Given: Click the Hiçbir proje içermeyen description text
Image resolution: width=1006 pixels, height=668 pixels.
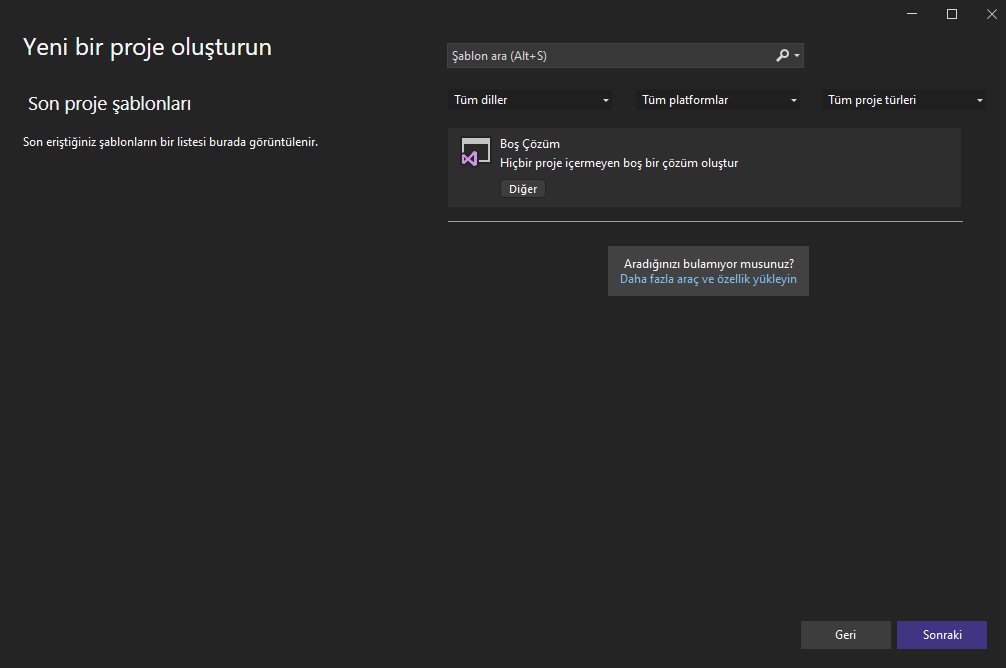Looking at the screenshot, I should coord(619,163).
